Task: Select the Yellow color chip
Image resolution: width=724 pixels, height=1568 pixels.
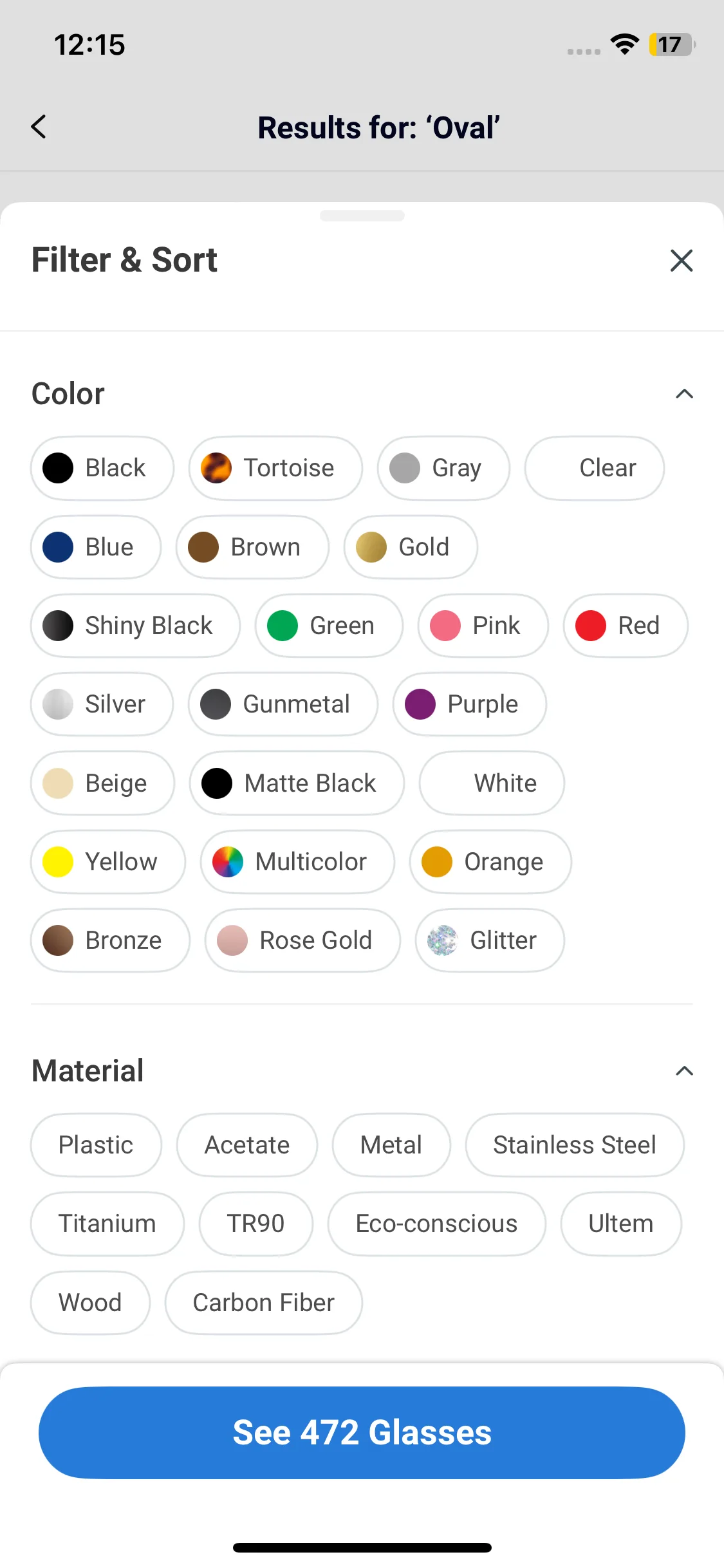Action: (x=108, y=862)
